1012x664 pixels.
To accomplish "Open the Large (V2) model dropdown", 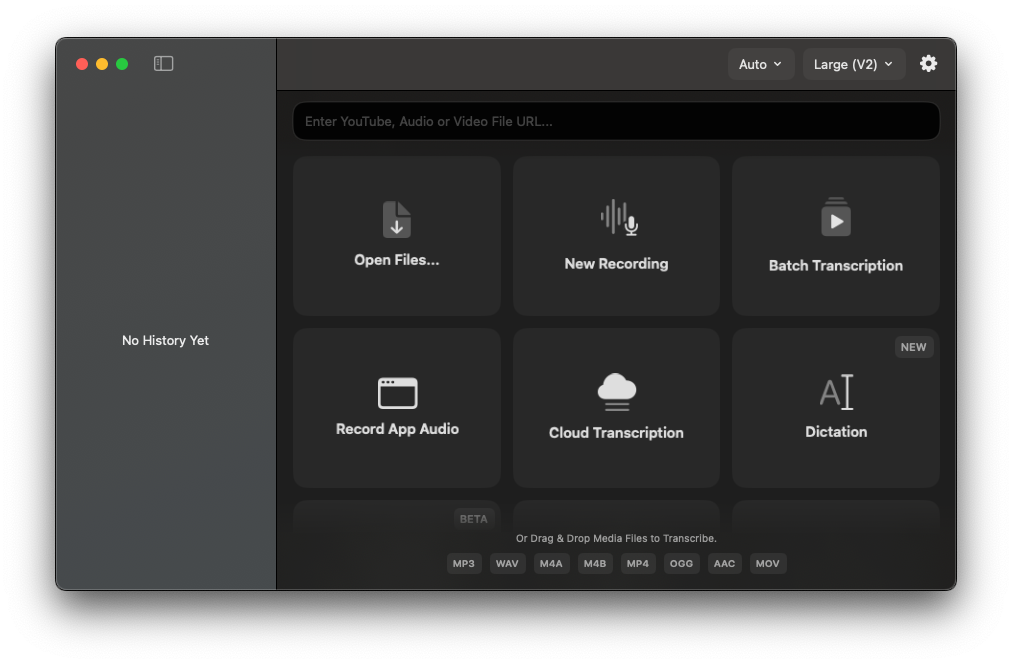I will click(853, 64).
